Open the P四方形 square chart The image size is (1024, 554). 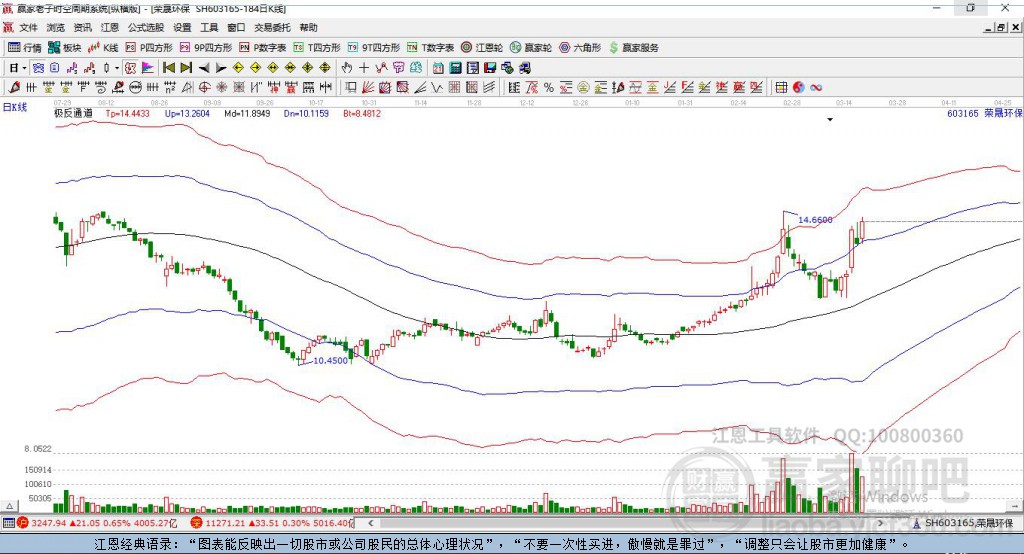point(149,48)
